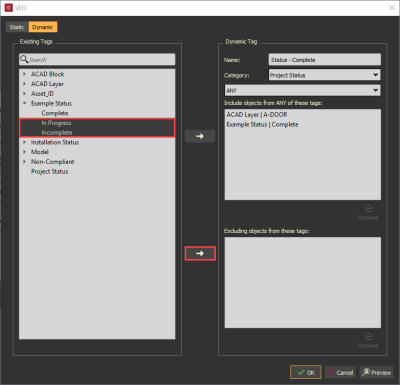Switch to the Static tab

(x=17, y=27)
